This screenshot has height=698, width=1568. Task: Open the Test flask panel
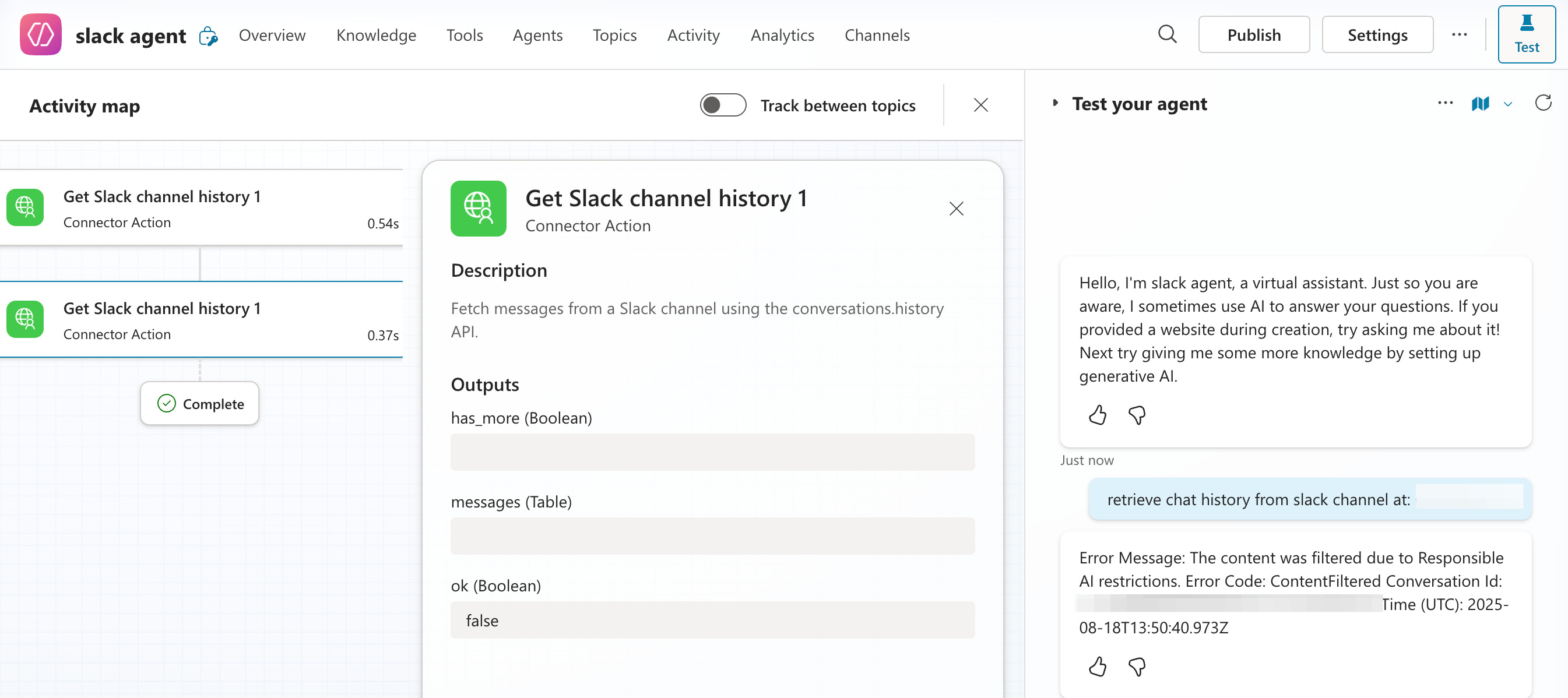(1526, 35)
